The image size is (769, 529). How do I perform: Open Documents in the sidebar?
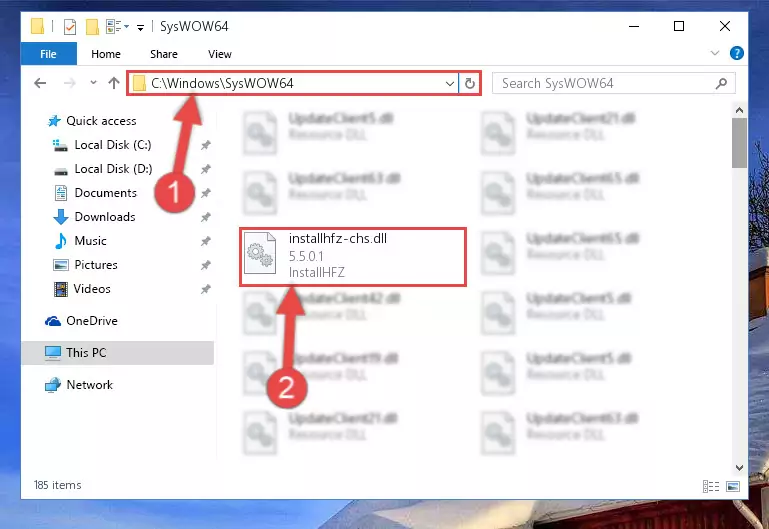click(x=105, y=193)
